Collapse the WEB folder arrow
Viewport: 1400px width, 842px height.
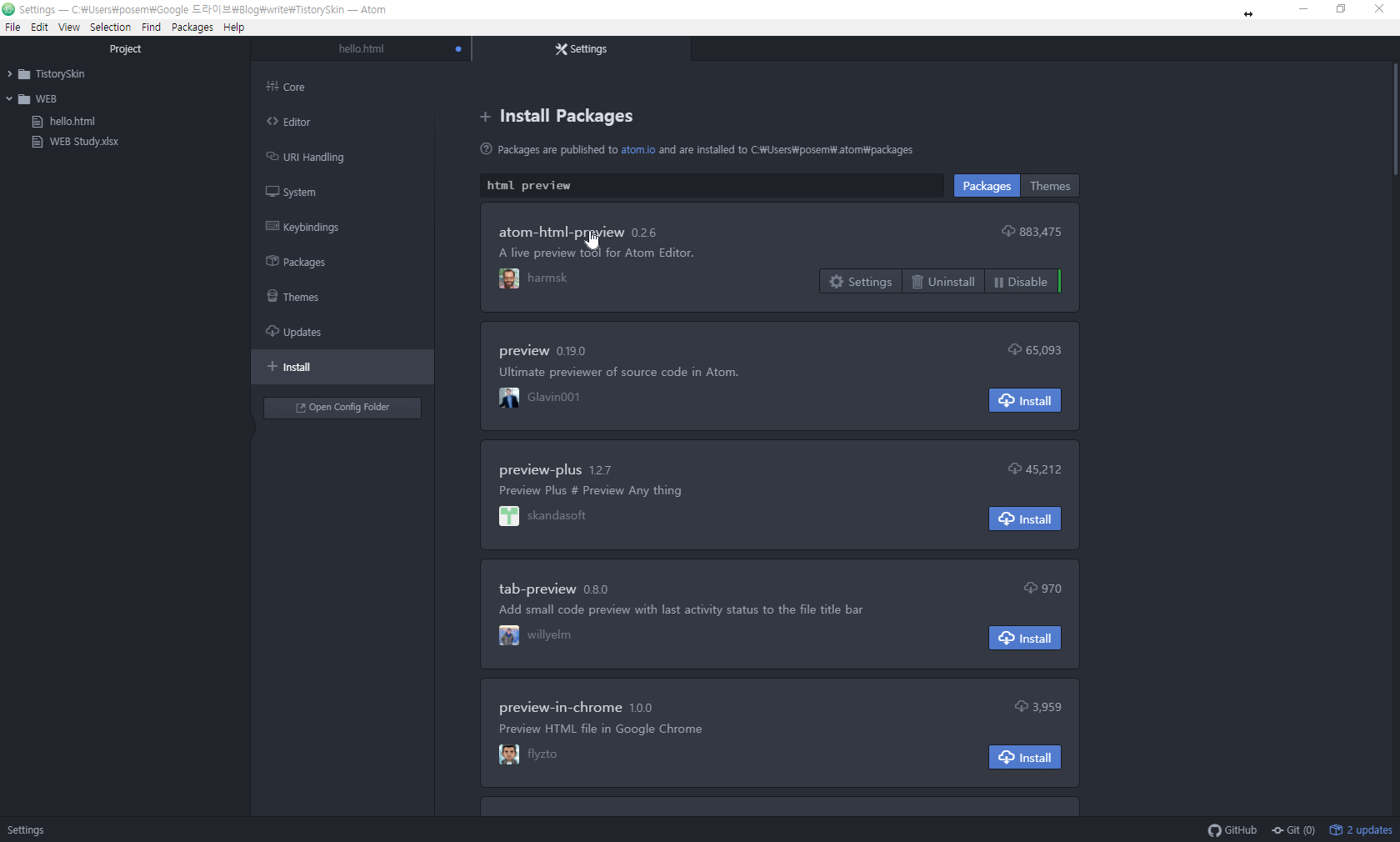tap(9, 99)
